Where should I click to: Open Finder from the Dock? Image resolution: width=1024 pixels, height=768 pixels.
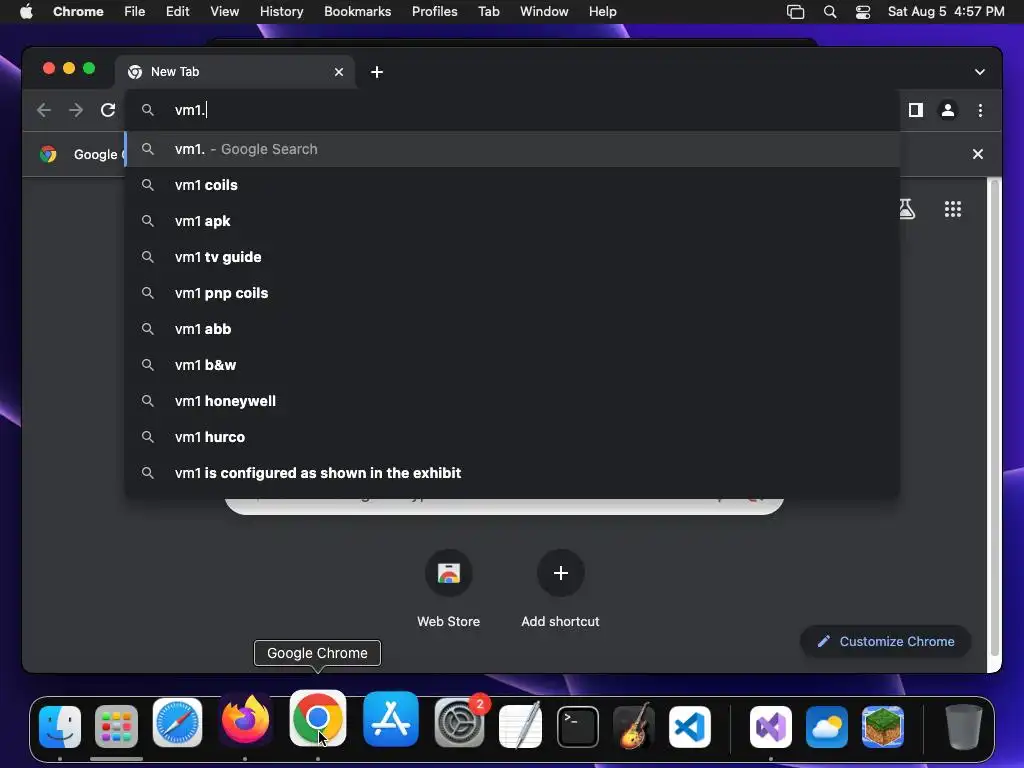tap(60, 727)
